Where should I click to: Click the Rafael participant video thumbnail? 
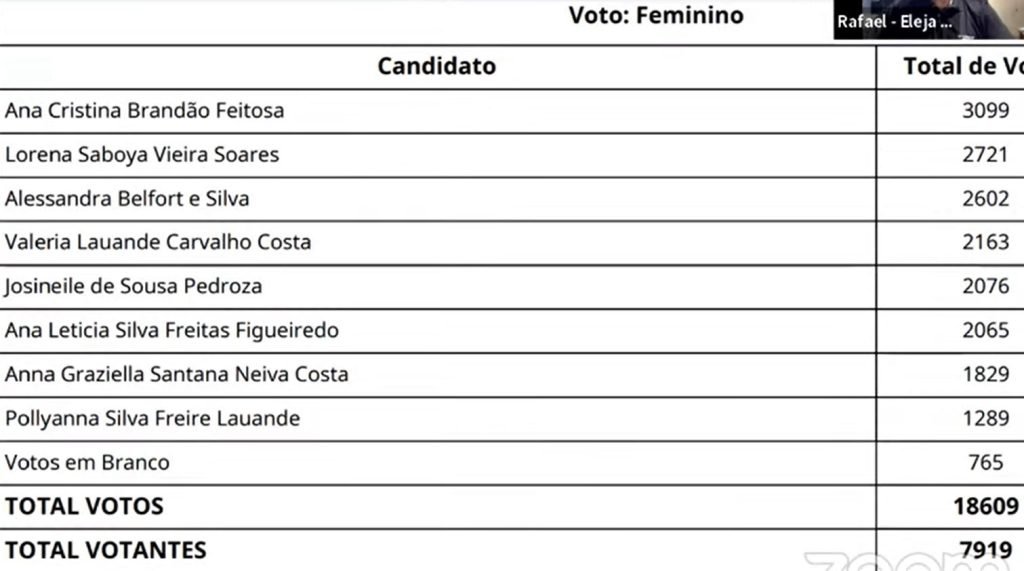928,20
